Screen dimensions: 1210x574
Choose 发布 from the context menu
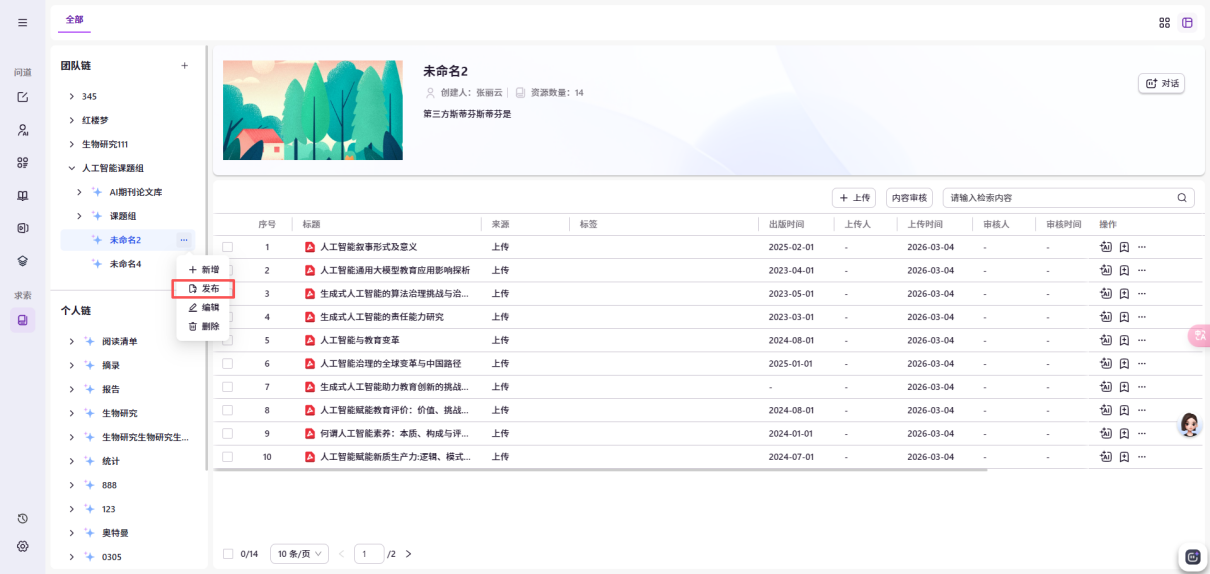pyautogui.click(x=204, y=289)
